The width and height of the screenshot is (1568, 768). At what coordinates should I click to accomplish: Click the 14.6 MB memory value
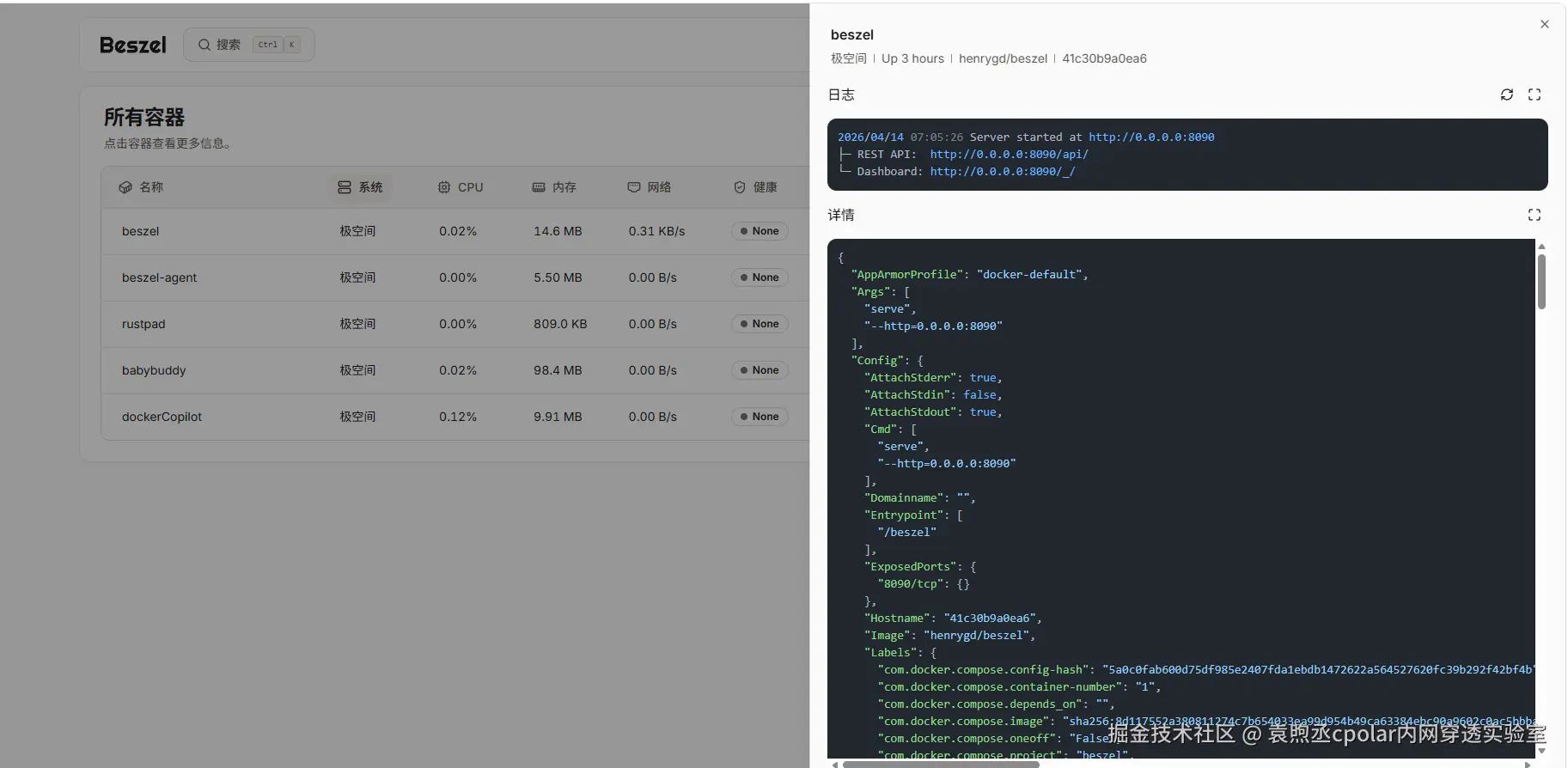558,231
